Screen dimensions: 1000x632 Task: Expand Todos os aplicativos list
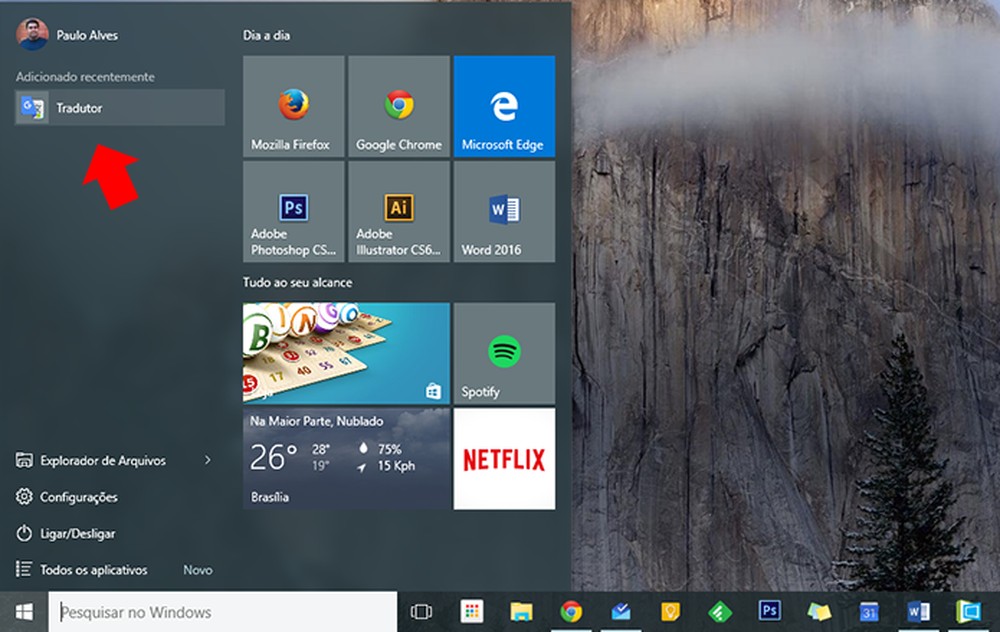tap(88, 569)
